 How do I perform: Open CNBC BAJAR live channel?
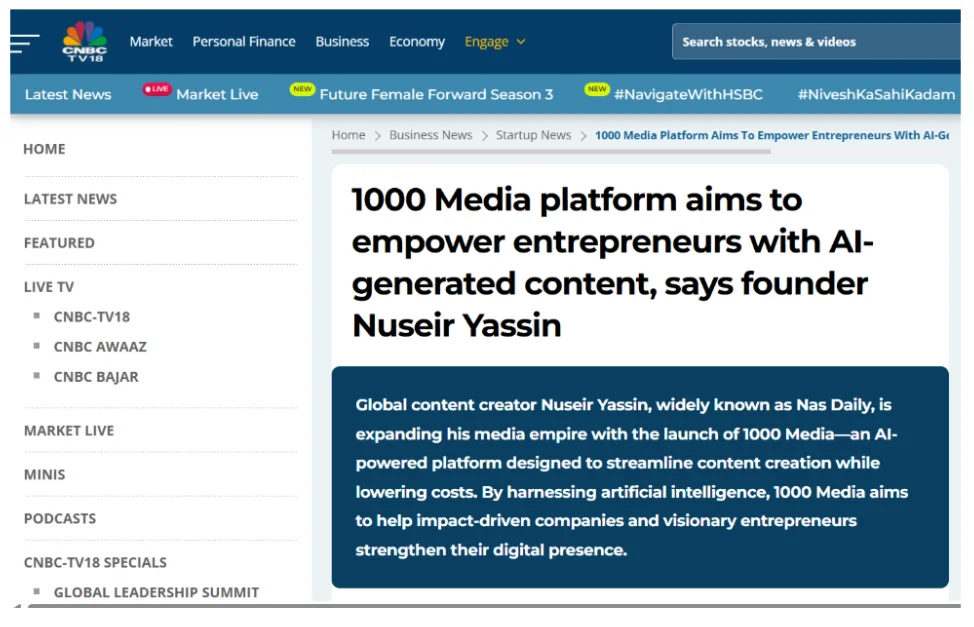click(96, 377)
